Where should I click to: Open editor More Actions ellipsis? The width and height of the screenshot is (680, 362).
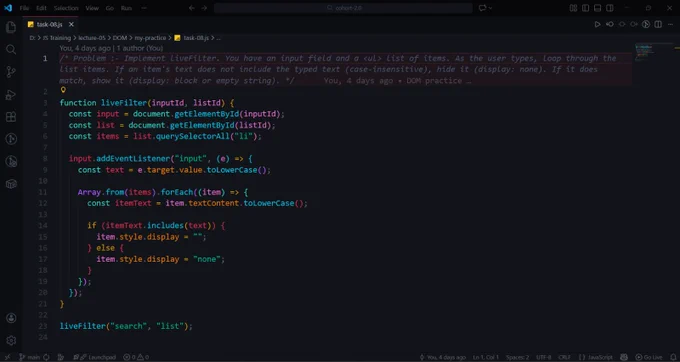pos(670,24)
